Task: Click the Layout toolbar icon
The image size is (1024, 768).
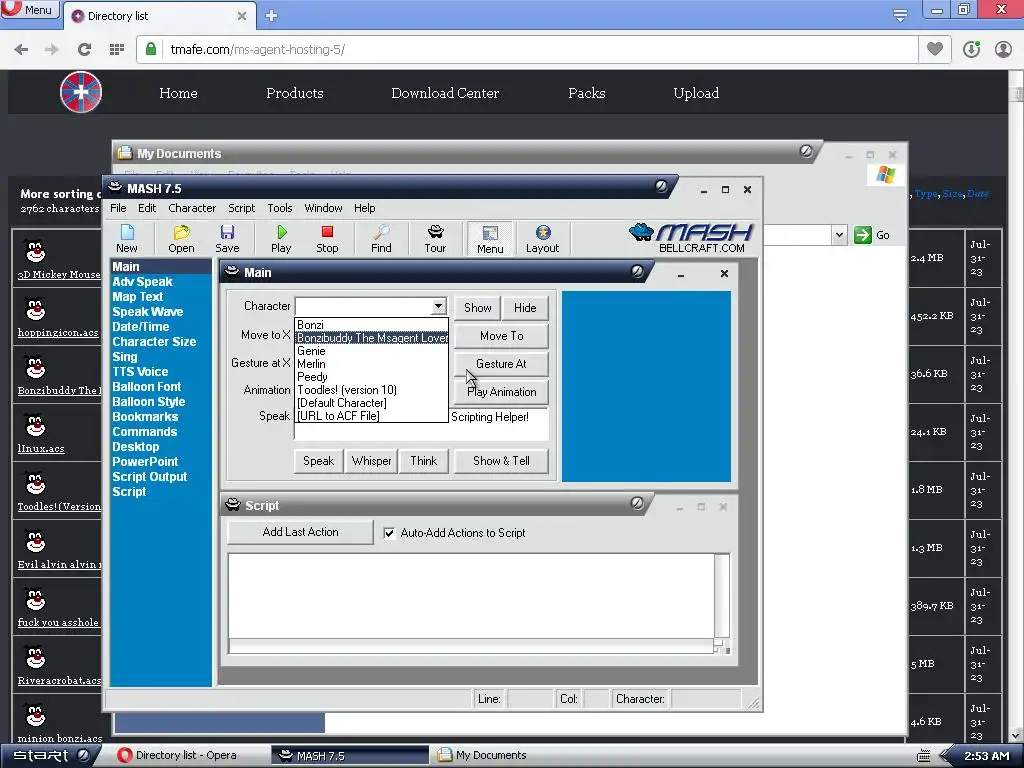Action: pyautogui.click(x=543, y=238)
